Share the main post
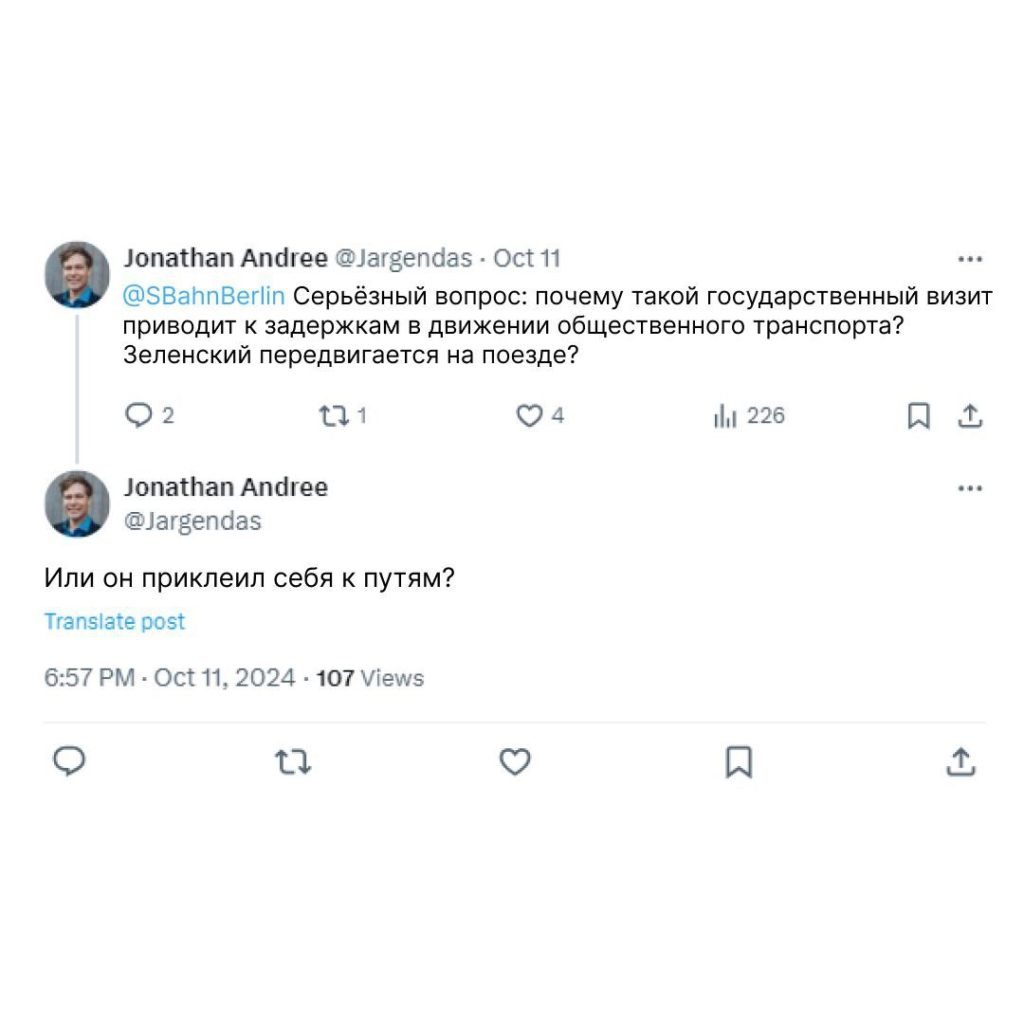 pyautogui.click(x=960, y=763)
